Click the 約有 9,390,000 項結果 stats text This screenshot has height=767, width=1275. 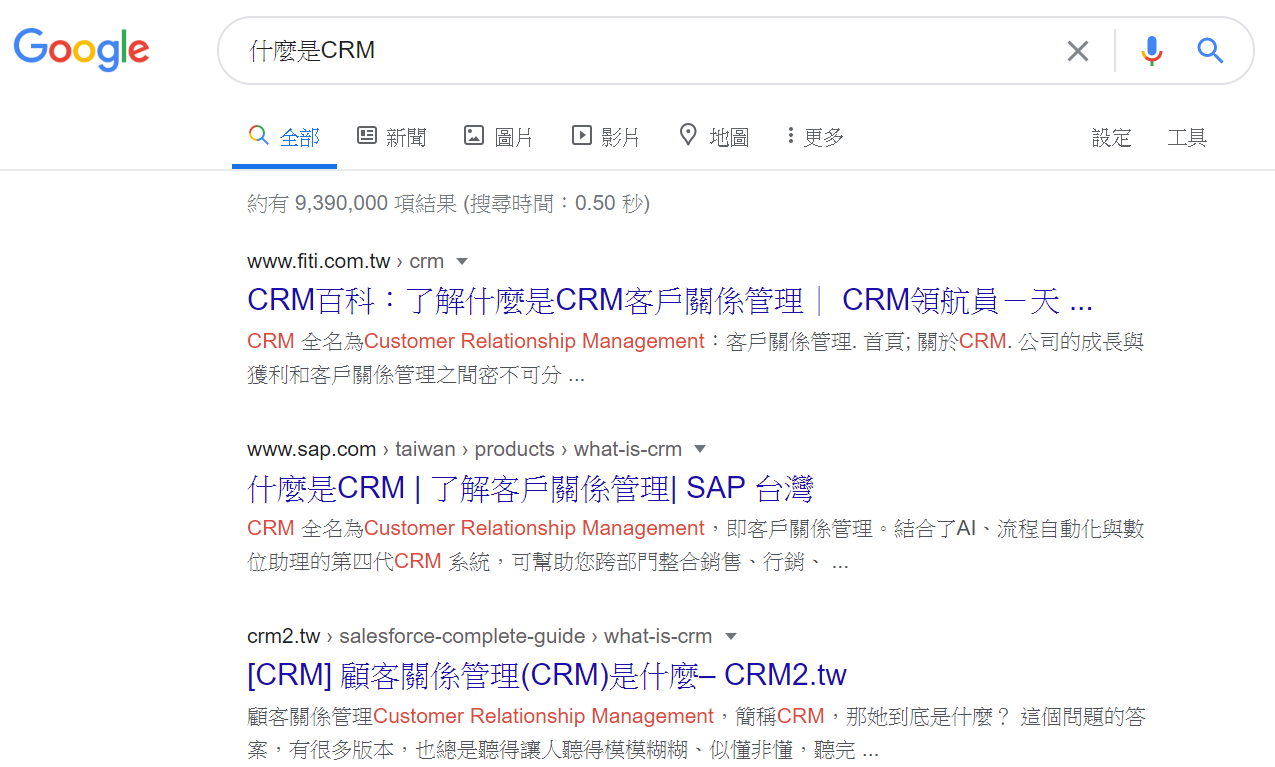[448, 204]
